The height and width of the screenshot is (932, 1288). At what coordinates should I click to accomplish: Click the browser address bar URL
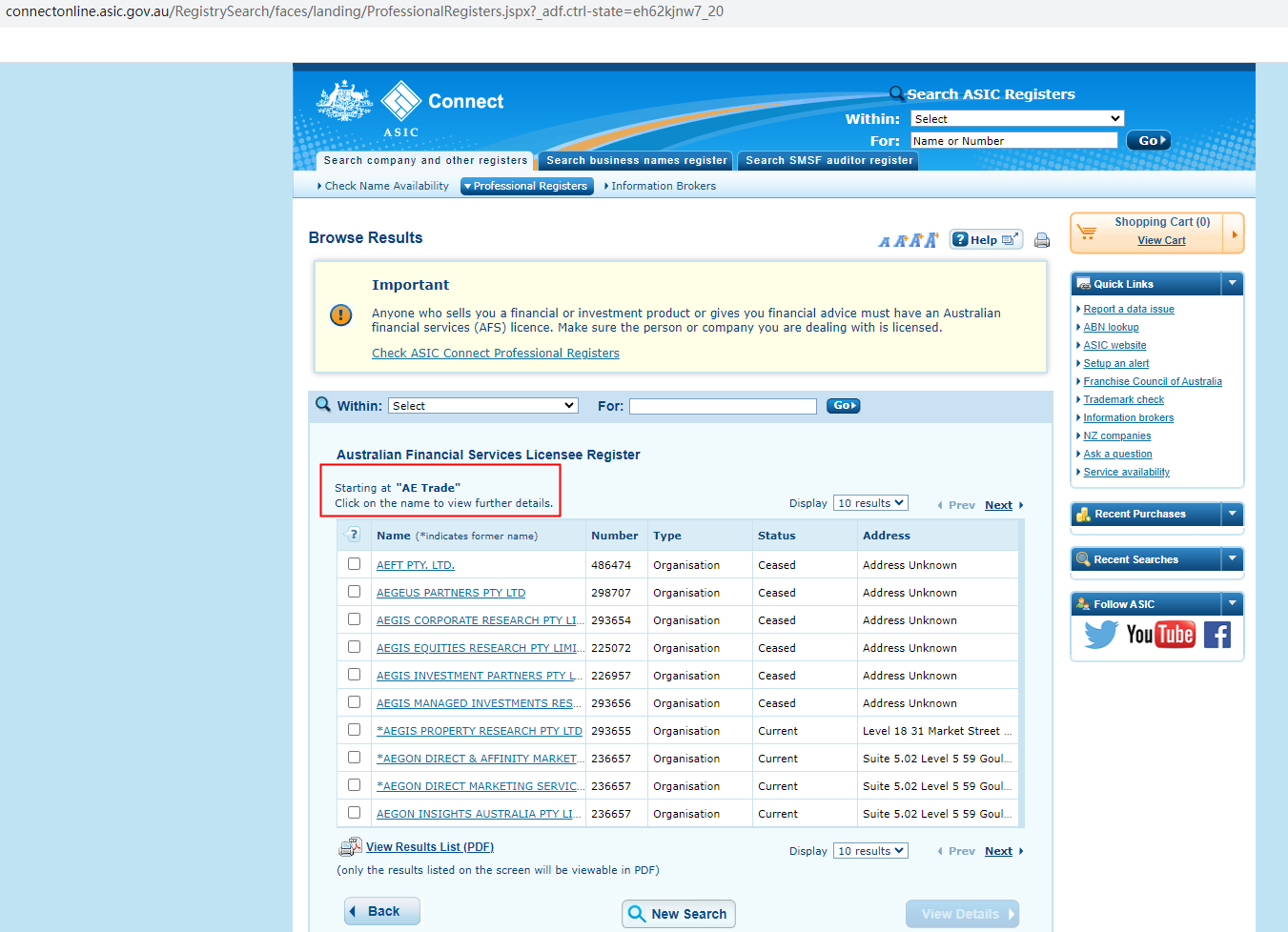pyautogui.click(x=364, y=11)
